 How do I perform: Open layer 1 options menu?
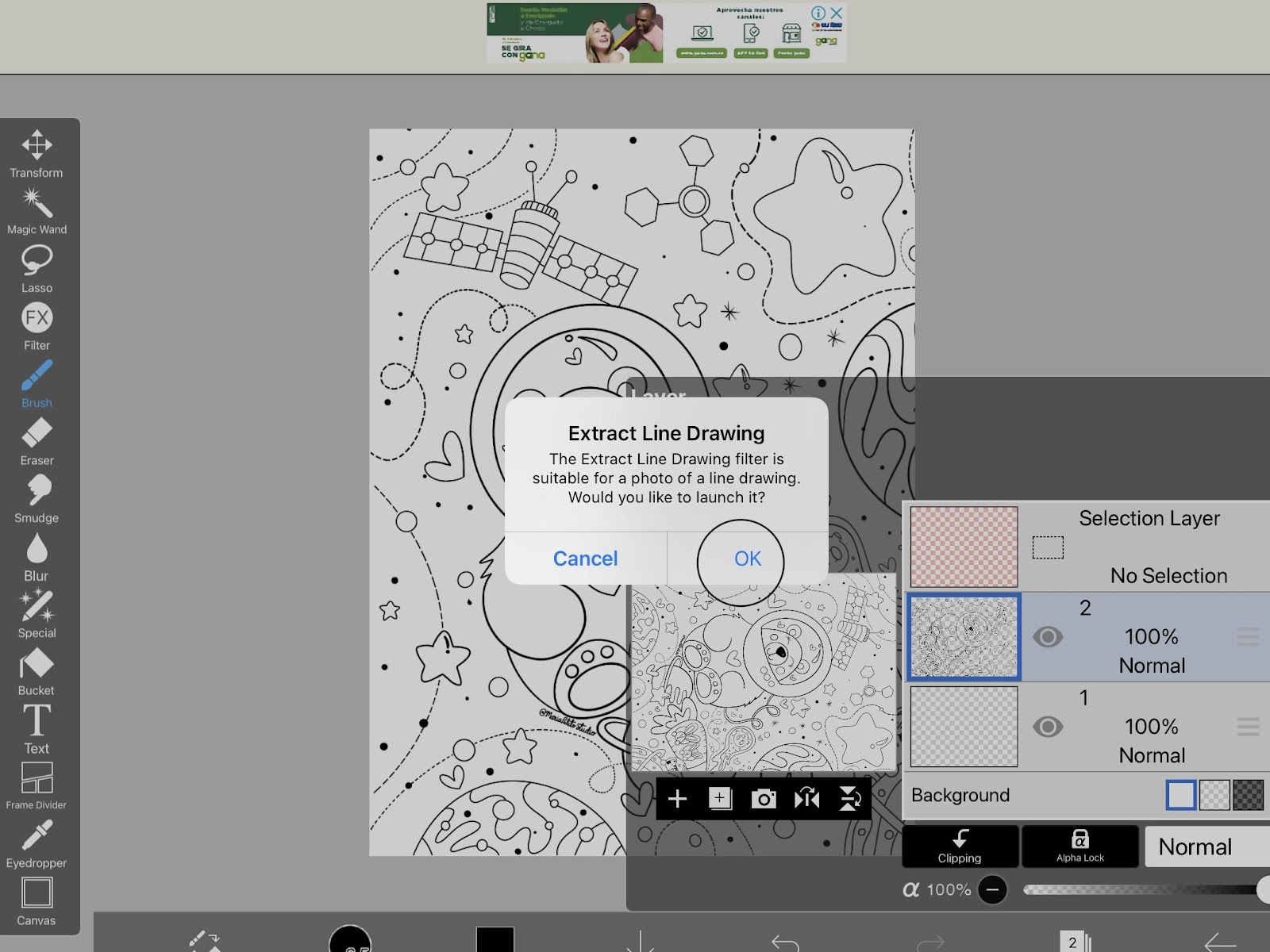pyautogui.click(x=1249, y=726)
